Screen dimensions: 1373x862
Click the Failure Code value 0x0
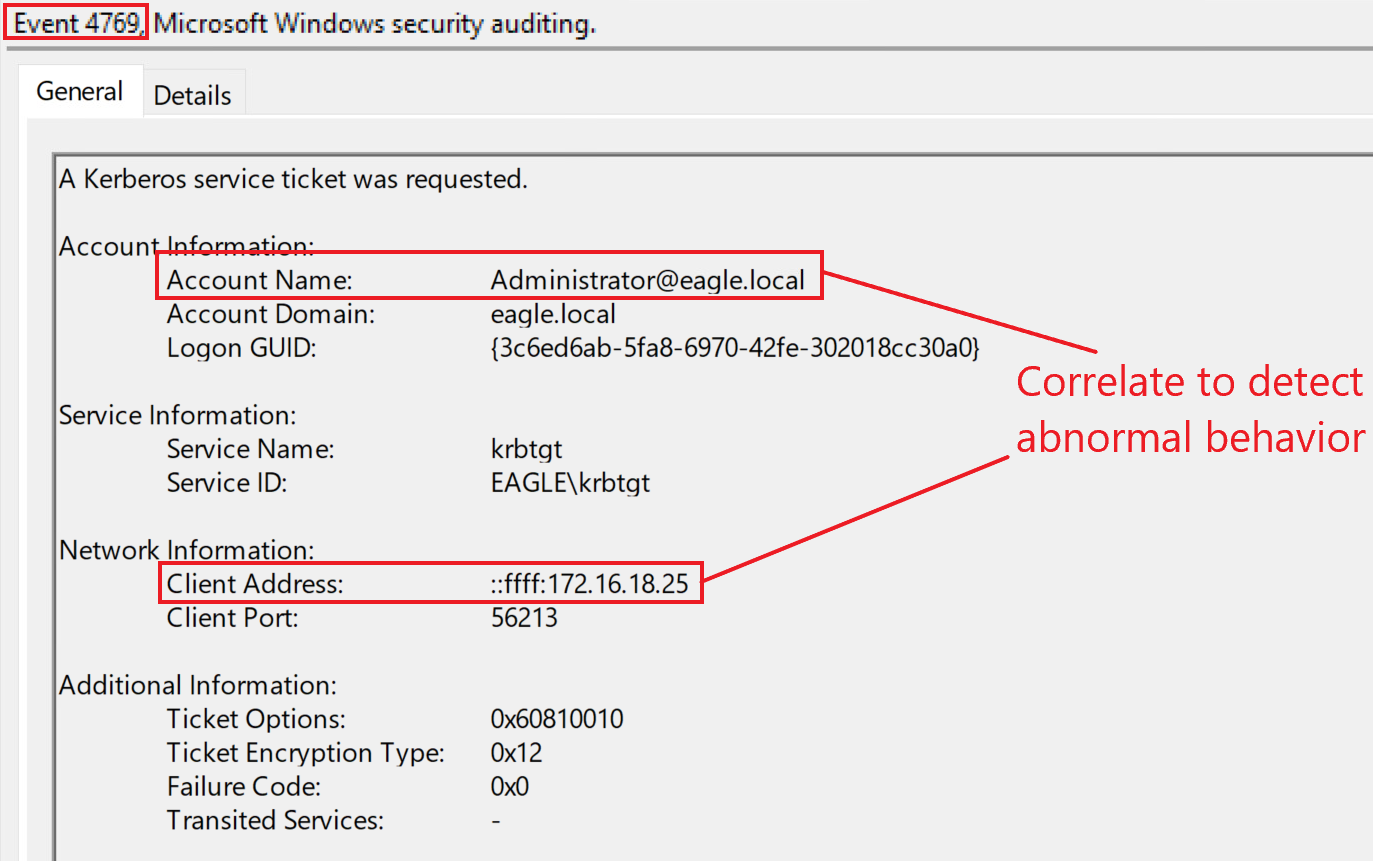(509, 787)
